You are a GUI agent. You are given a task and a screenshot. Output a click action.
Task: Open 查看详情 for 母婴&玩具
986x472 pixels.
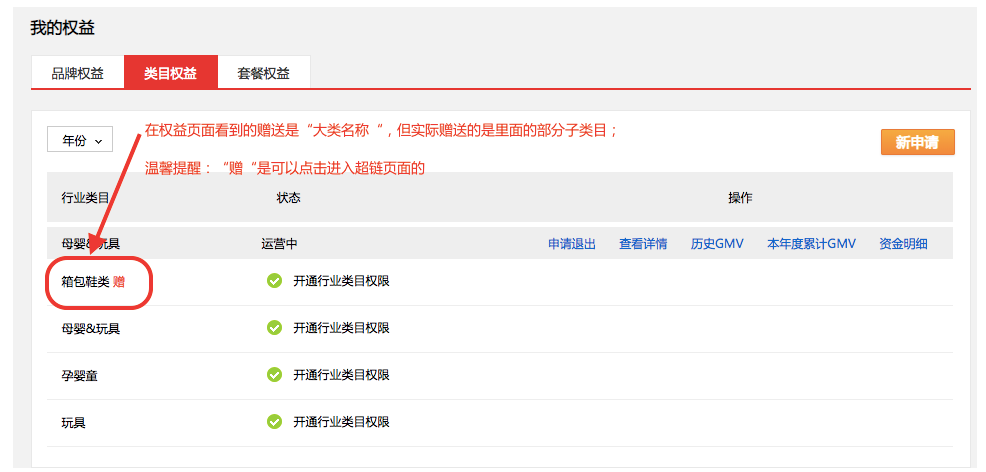[643, 244]
